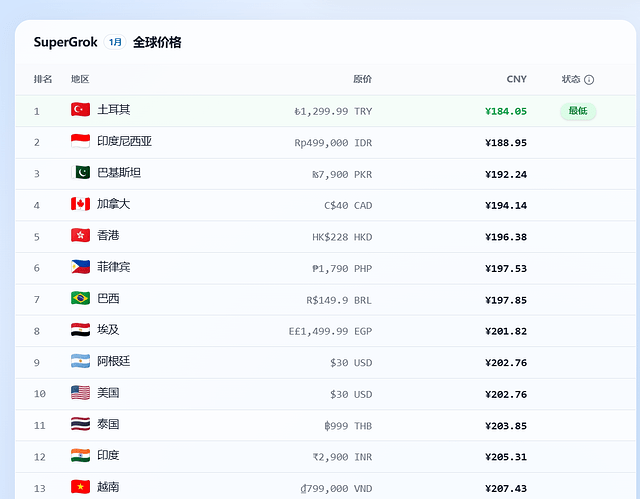Select the 香港 region name
The height and width of the screenshot is (499, 640).
(108, 235)
